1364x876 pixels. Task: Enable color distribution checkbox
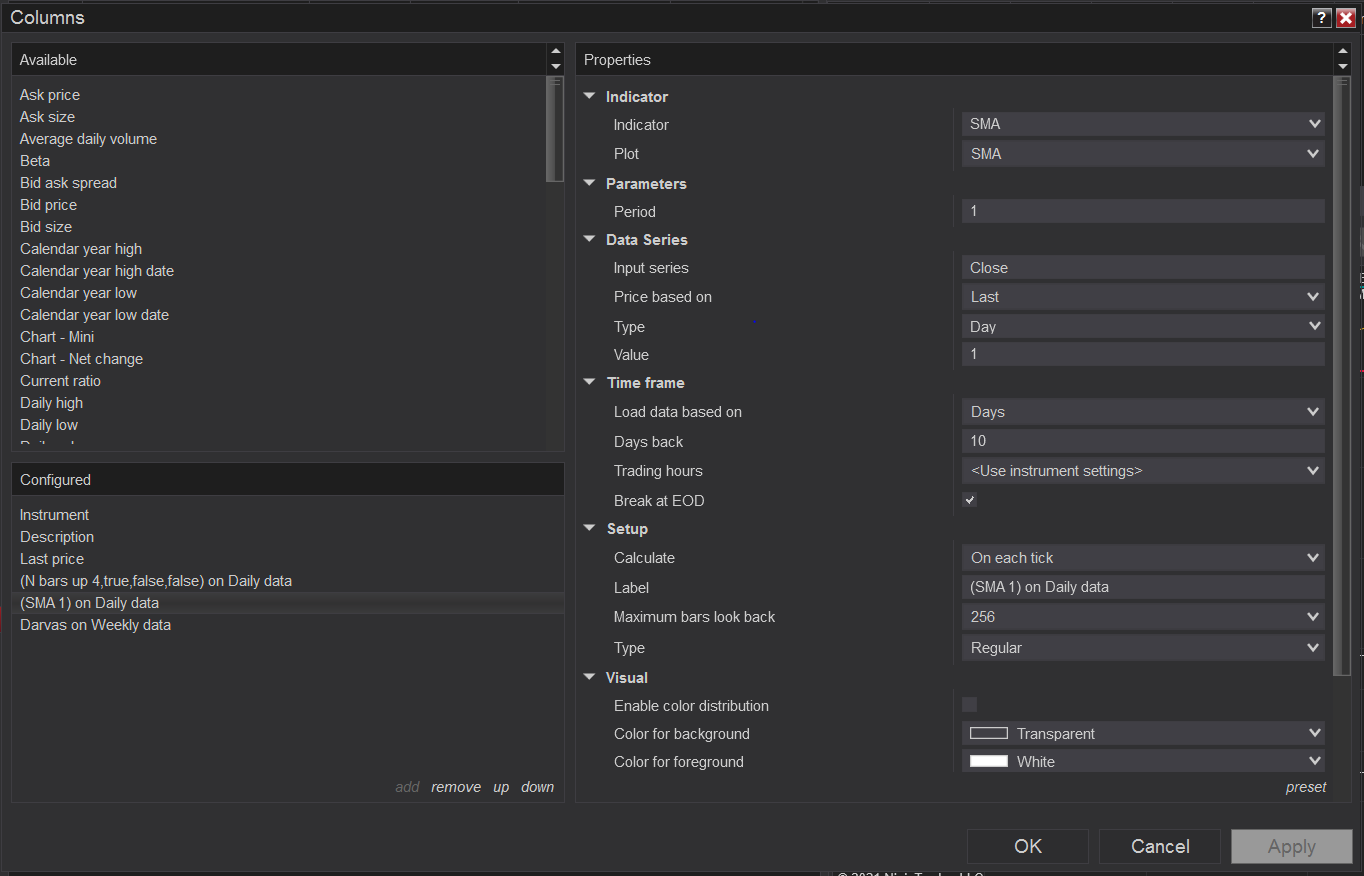969,705
